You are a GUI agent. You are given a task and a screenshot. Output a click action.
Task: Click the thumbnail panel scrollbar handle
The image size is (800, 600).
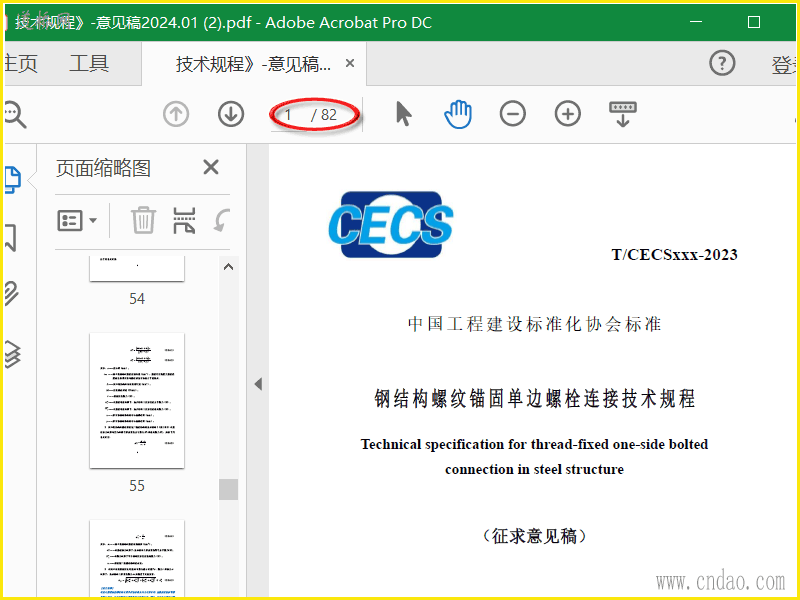(229, 489)
